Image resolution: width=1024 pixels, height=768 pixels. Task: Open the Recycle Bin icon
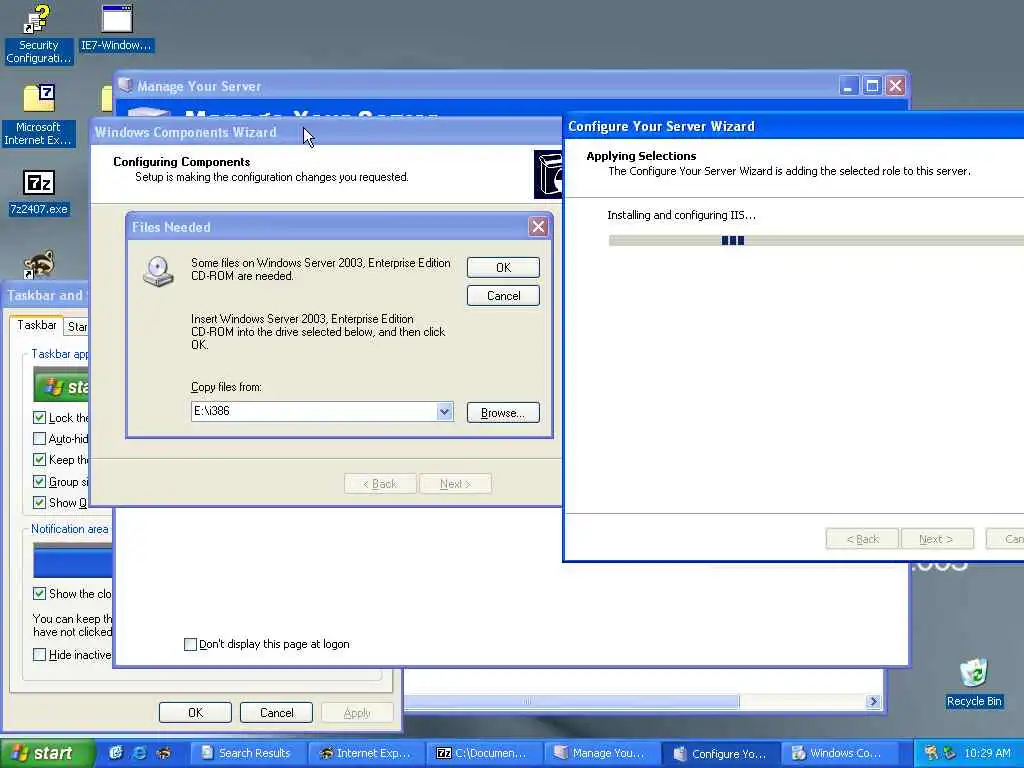(x=974, y=682)
